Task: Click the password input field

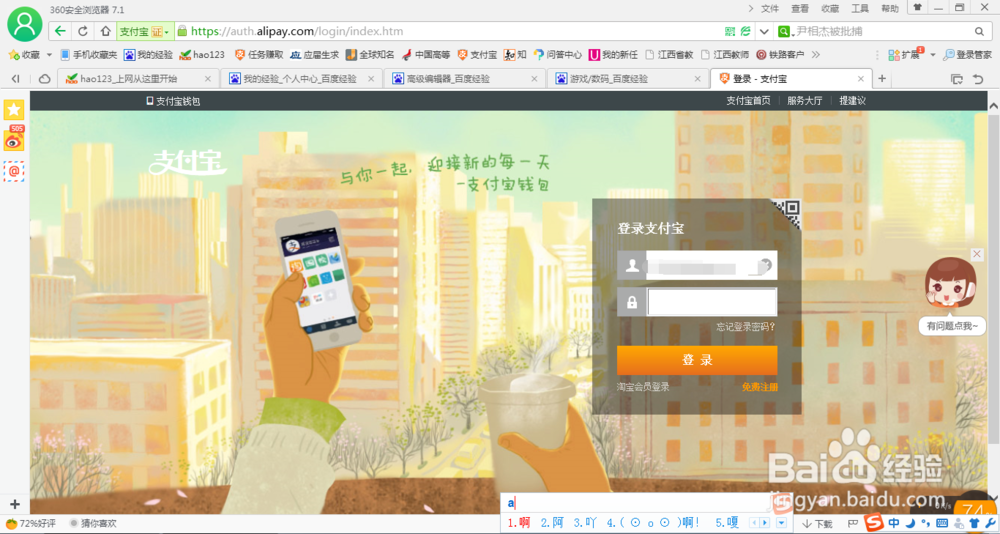Action: tap(712, 302)
